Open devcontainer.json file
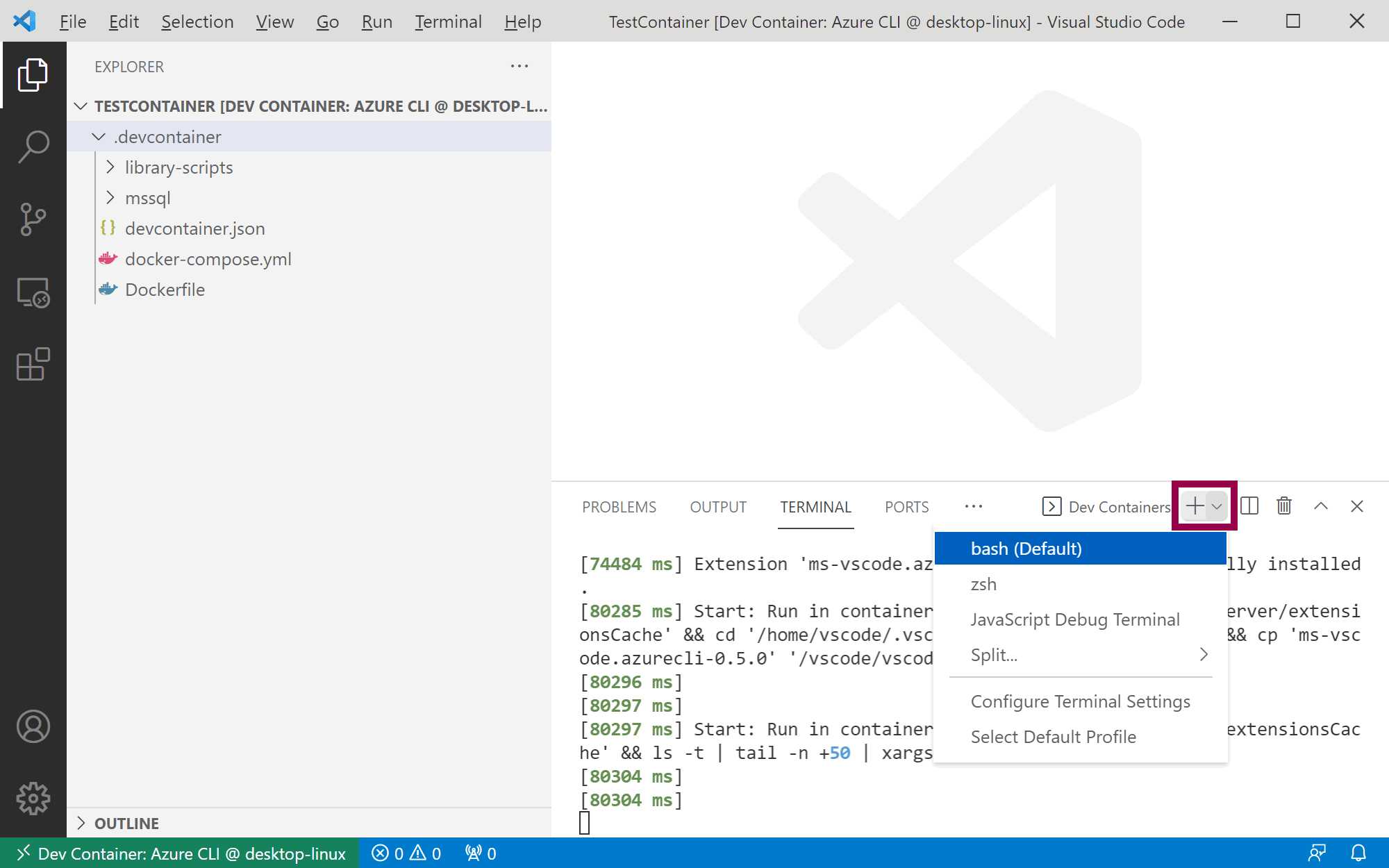The image size is (1389, 868). click(194, 228)
